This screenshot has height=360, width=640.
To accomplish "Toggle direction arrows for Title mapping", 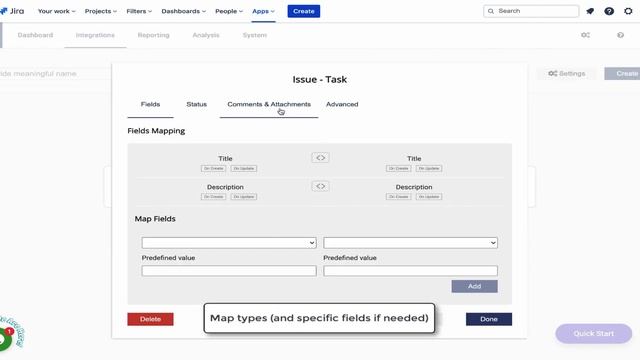I will pos(320,158).
